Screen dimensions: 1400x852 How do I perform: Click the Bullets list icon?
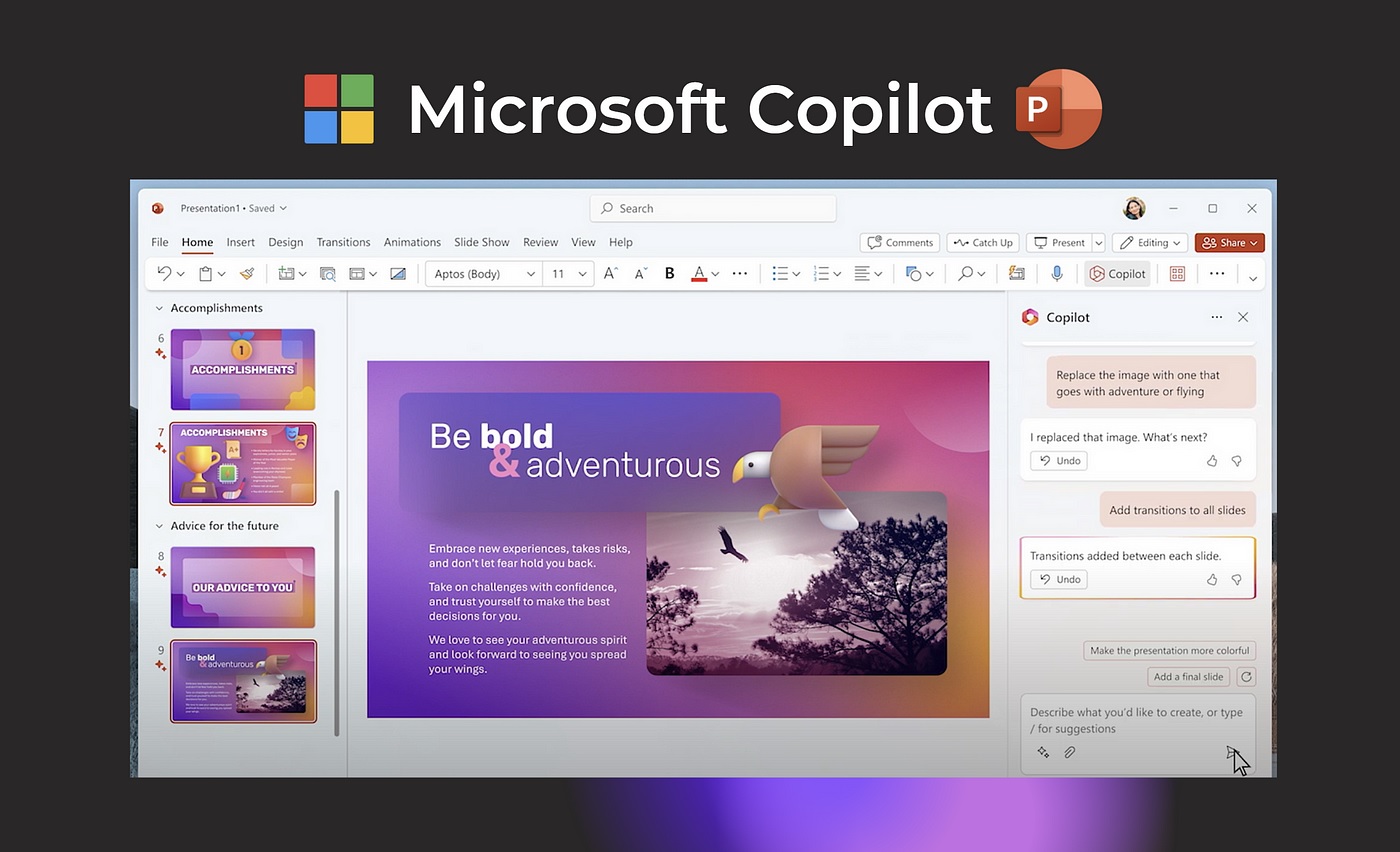(x=781, y=273)
